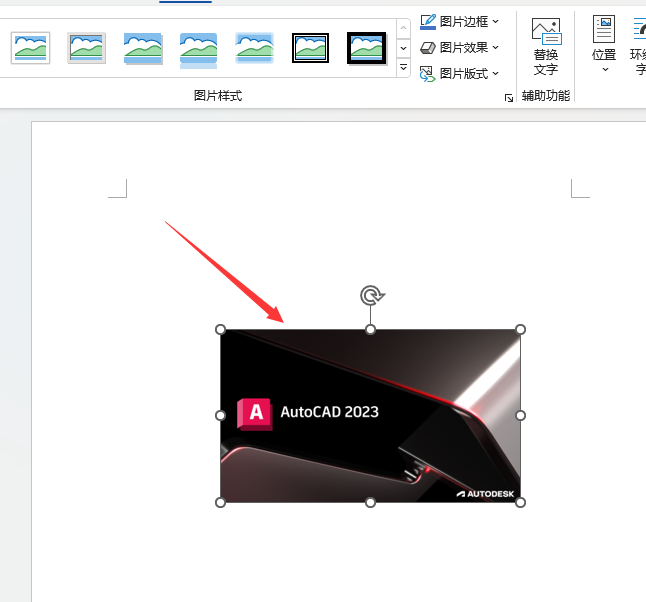
Task: Click the 图片效果 icon
Action: click(428, 48)
